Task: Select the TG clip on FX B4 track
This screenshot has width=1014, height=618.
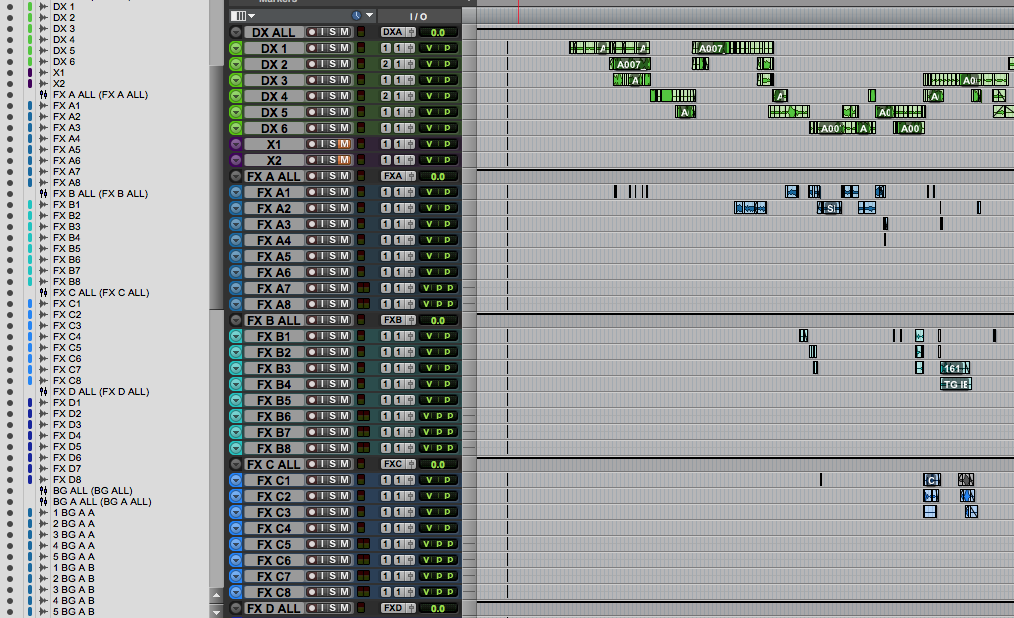Action: click(x=956, y=384)
